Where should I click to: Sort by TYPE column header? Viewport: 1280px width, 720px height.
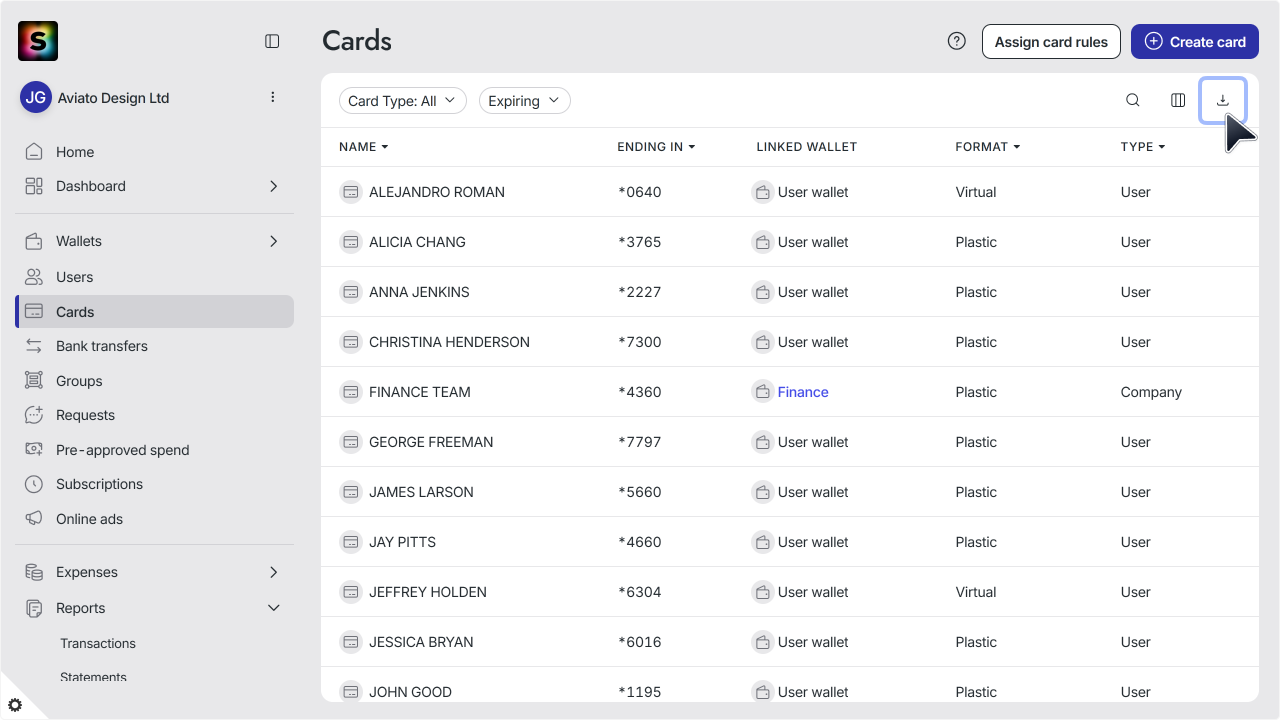pos(1143,147)
